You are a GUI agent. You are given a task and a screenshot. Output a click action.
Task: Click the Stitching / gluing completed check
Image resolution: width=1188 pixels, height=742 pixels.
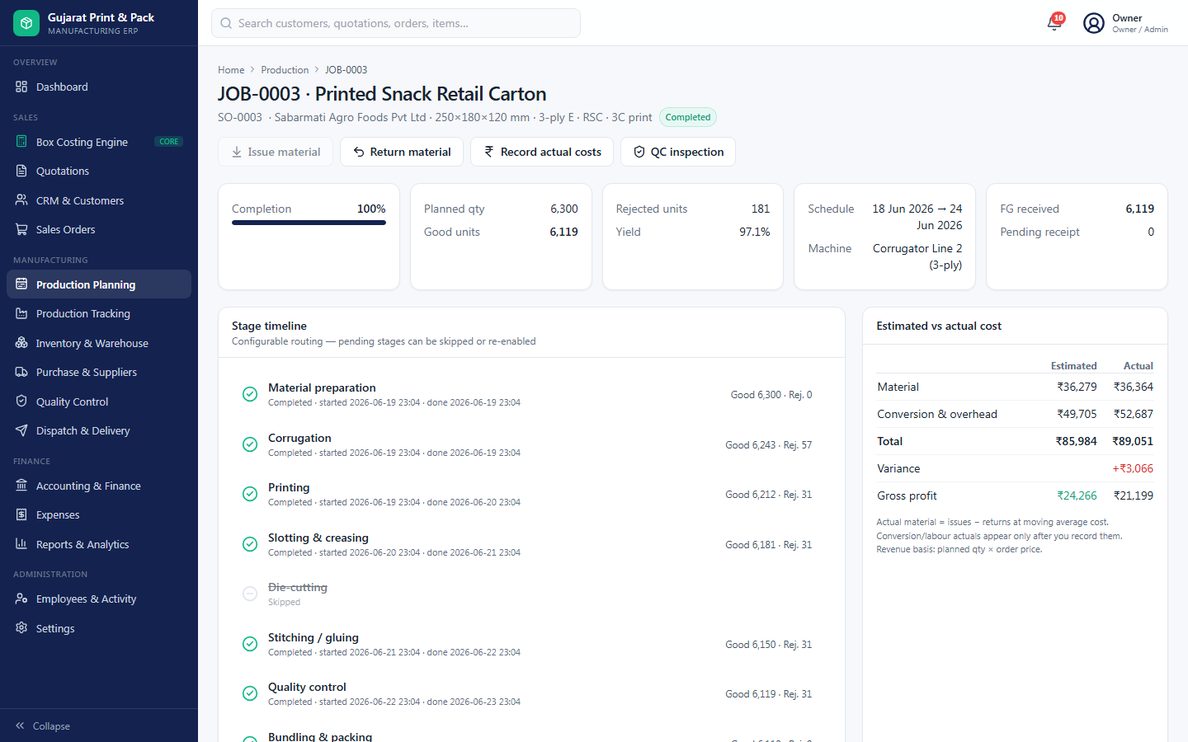pyautogui.click(x=249, y=644)
